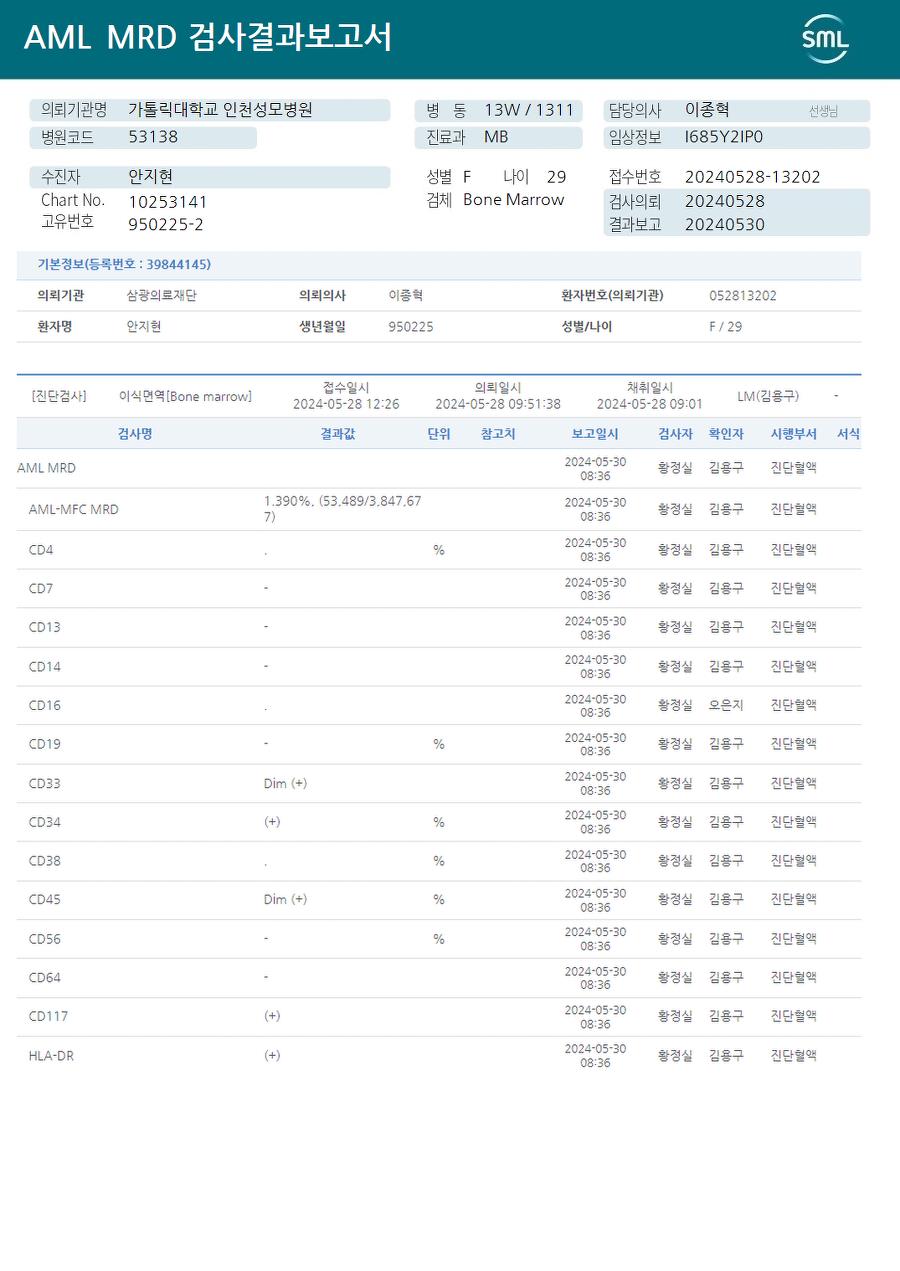Select Chart No. value 10253141
The height and width of the screenshot is (1271, 900).
coord(168,202)
